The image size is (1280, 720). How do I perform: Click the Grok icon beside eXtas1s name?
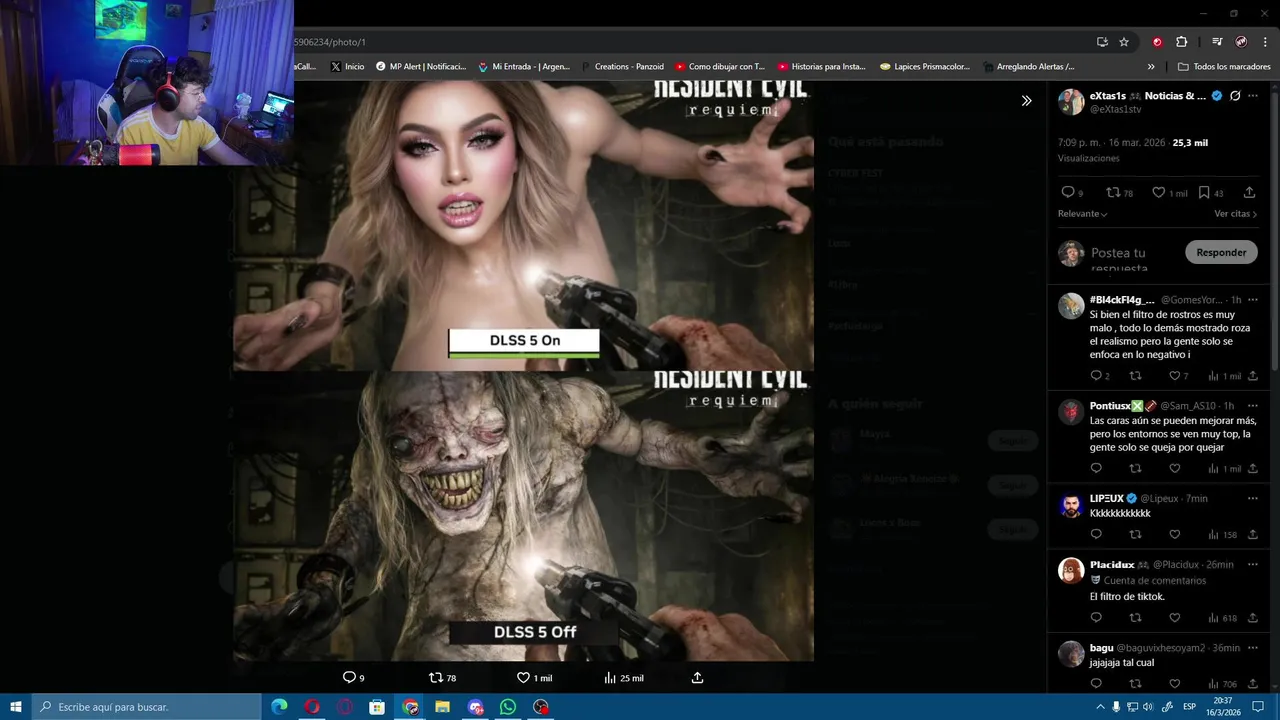(1235, 96)
